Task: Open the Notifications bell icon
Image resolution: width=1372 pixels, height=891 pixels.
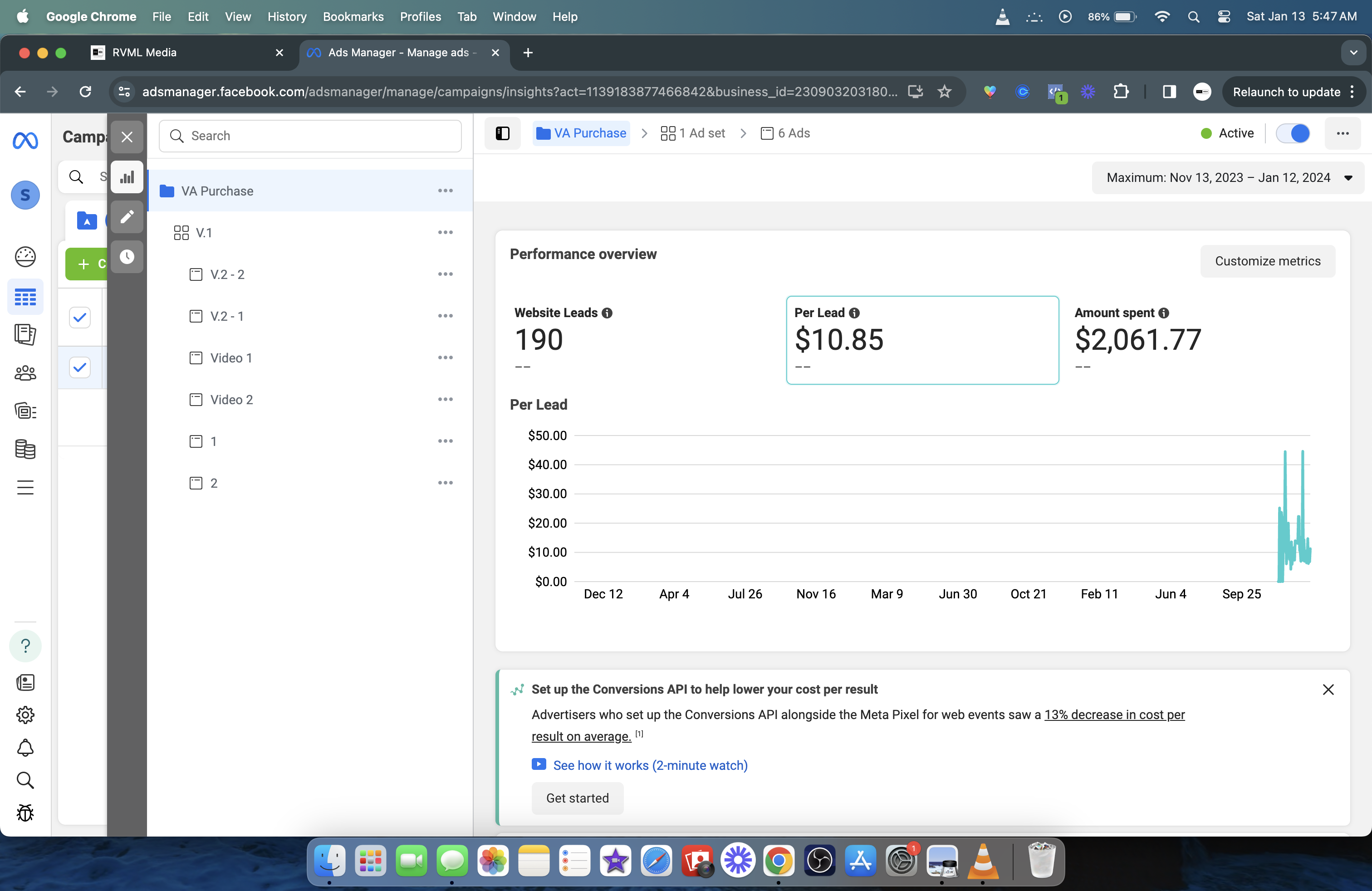Action: coord(25,748)
